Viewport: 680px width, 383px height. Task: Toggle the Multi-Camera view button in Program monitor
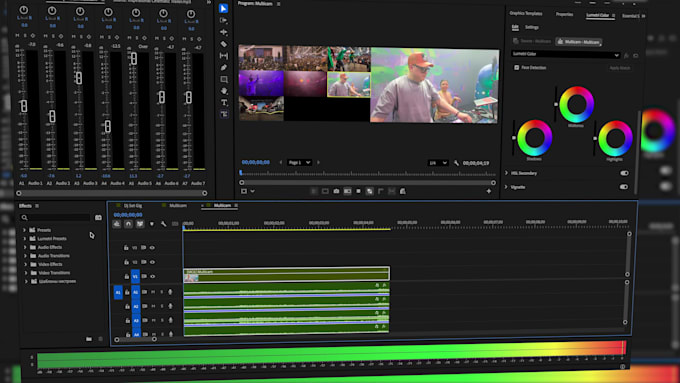(x=369, y=191)
